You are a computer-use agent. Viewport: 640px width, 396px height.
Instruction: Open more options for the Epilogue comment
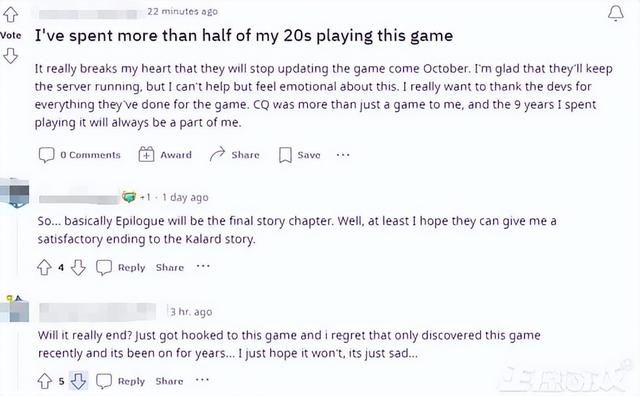click(x=203, y=267)
